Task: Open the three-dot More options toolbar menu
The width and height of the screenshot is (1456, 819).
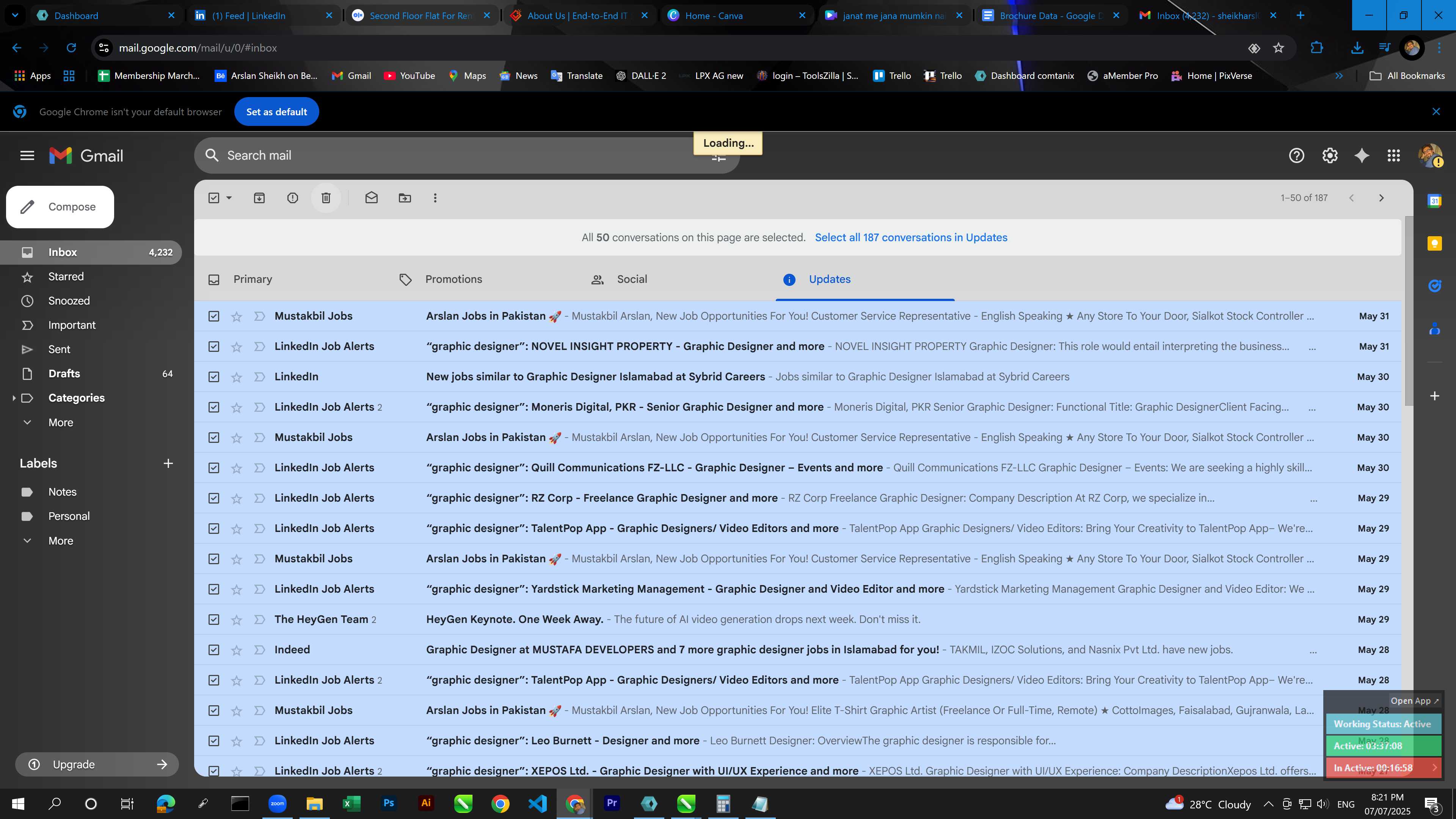Action: tap(435, 198)
